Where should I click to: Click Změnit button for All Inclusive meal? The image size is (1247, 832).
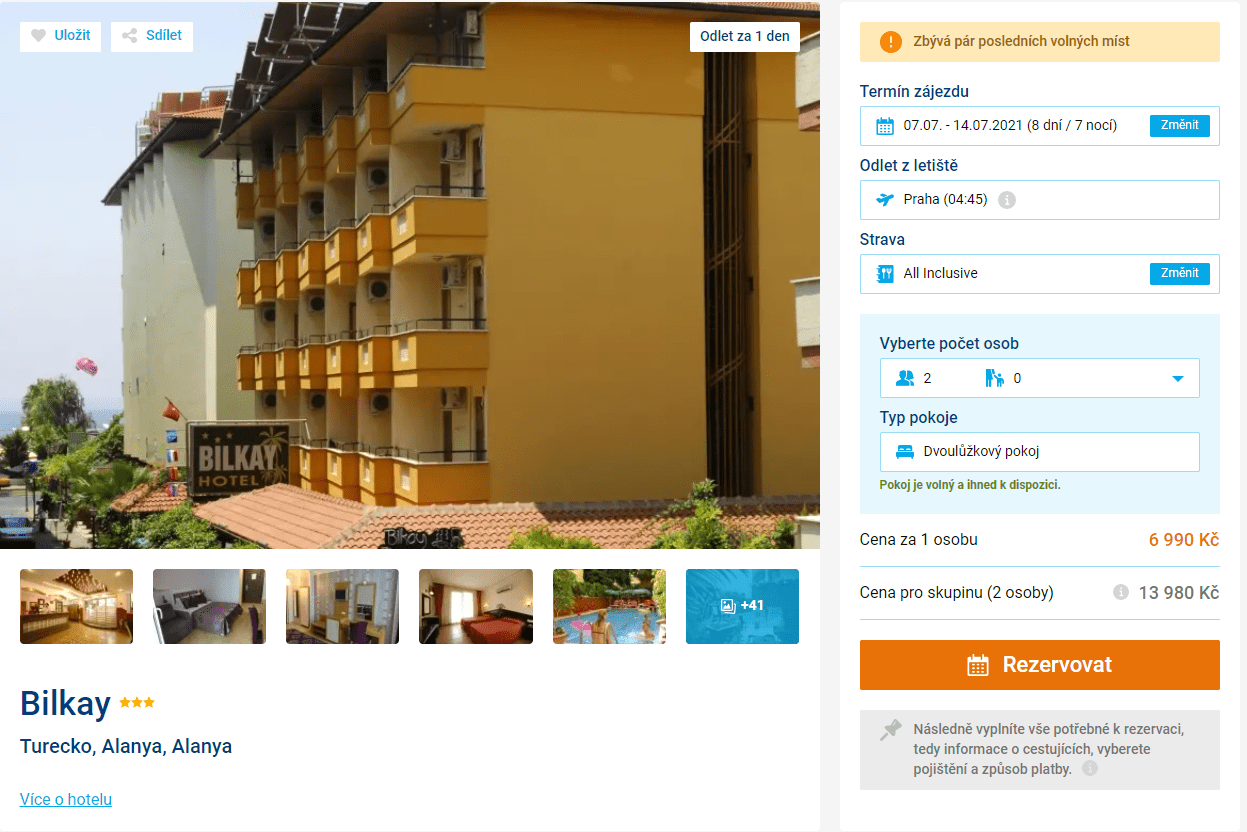click(x=1180, y=273)
